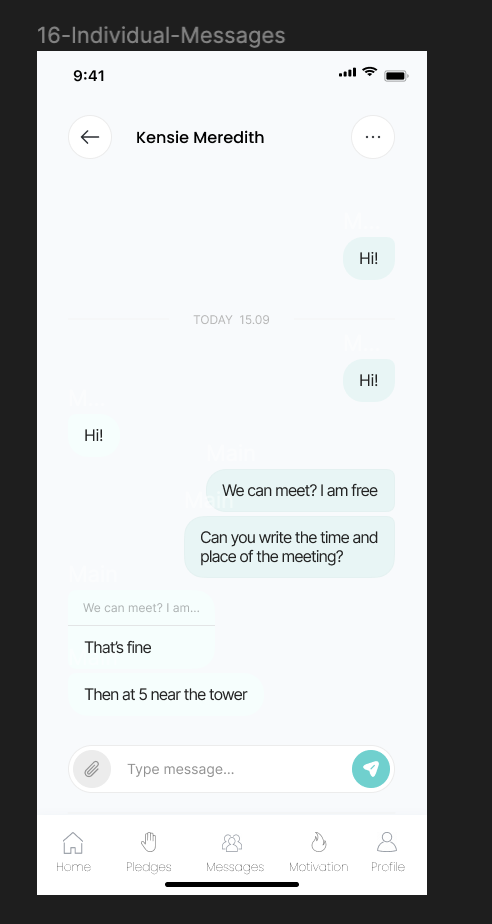492x924 pixels.
Task: Click the Wi-Fi status icon
Action: [x=369, y=72]
